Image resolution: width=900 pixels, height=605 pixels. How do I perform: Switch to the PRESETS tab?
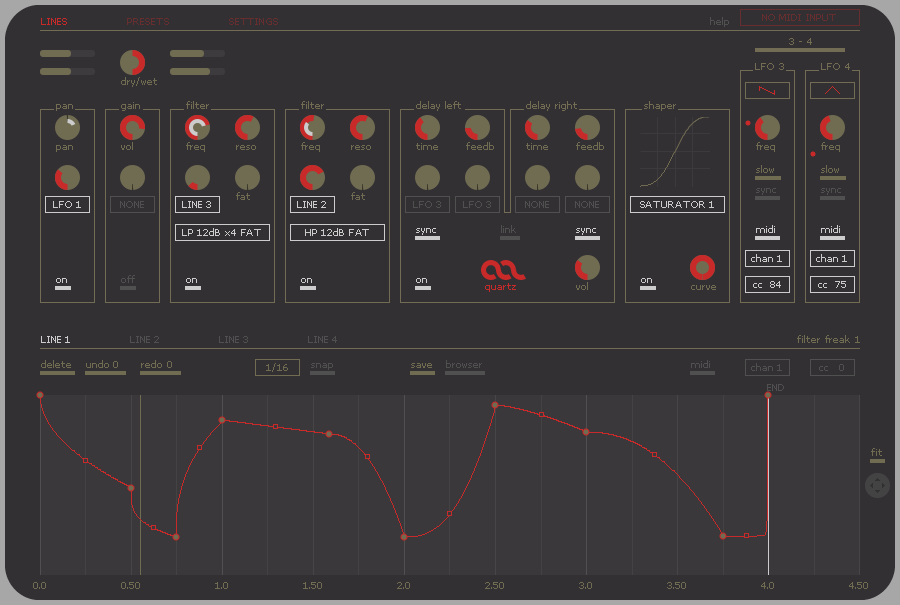click(x=147, y=21)
